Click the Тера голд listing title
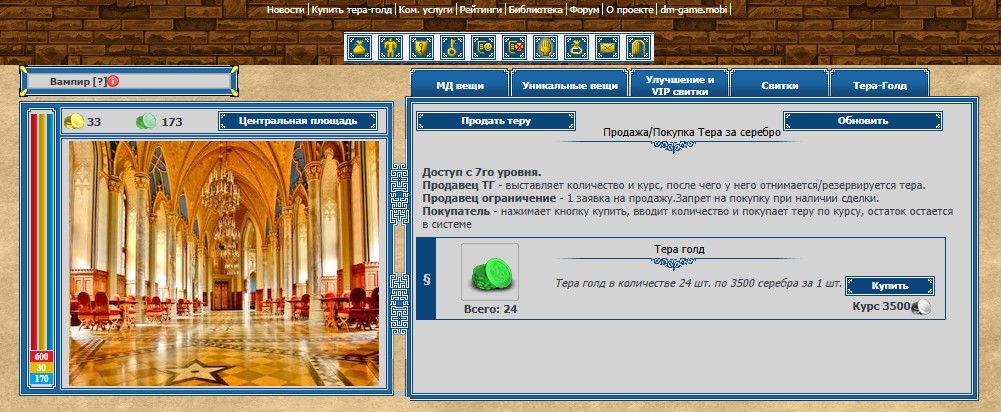1001x412 pixels. pos(679,249)
